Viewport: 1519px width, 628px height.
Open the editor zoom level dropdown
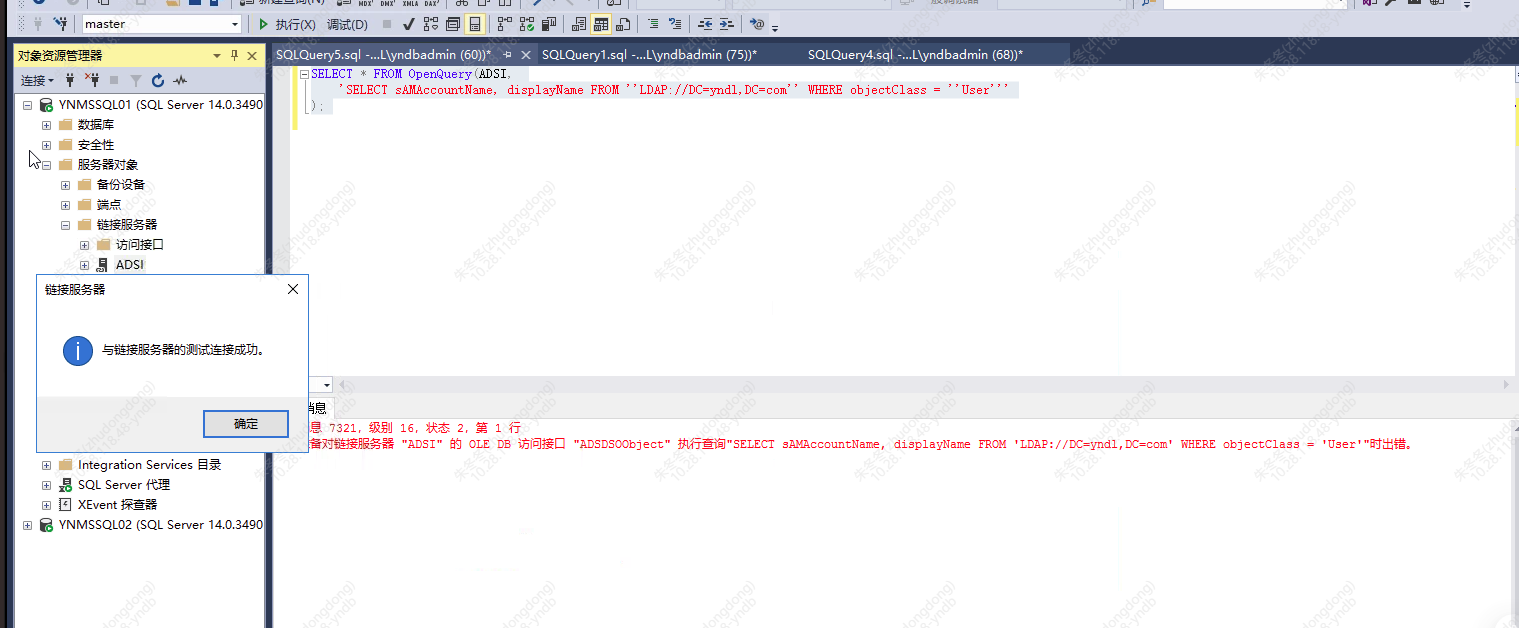click(327, 385)
